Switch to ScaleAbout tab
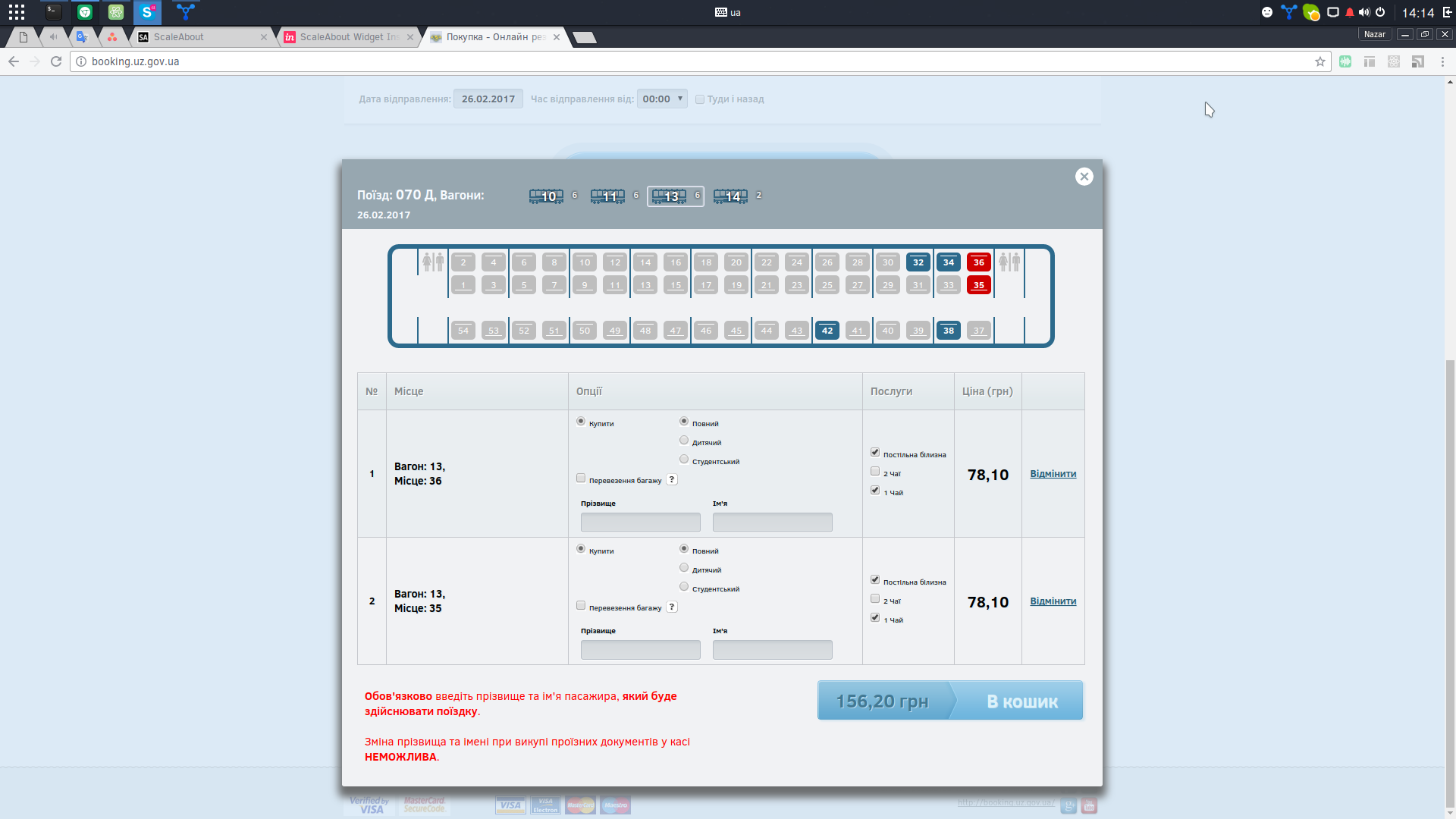This screenshot has height=819, width=1456. pyautogui.click(x=202, y=36)
